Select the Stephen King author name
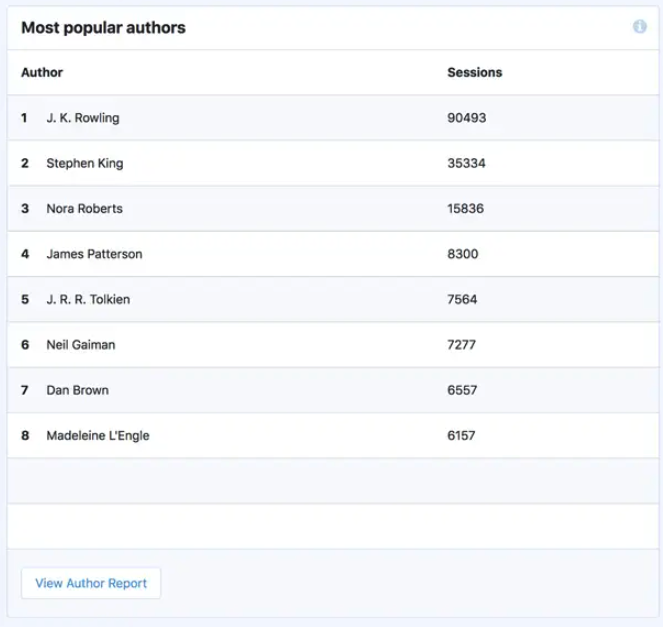The width and height of the screenshot is (663, 627). click(x=85, y=163)
